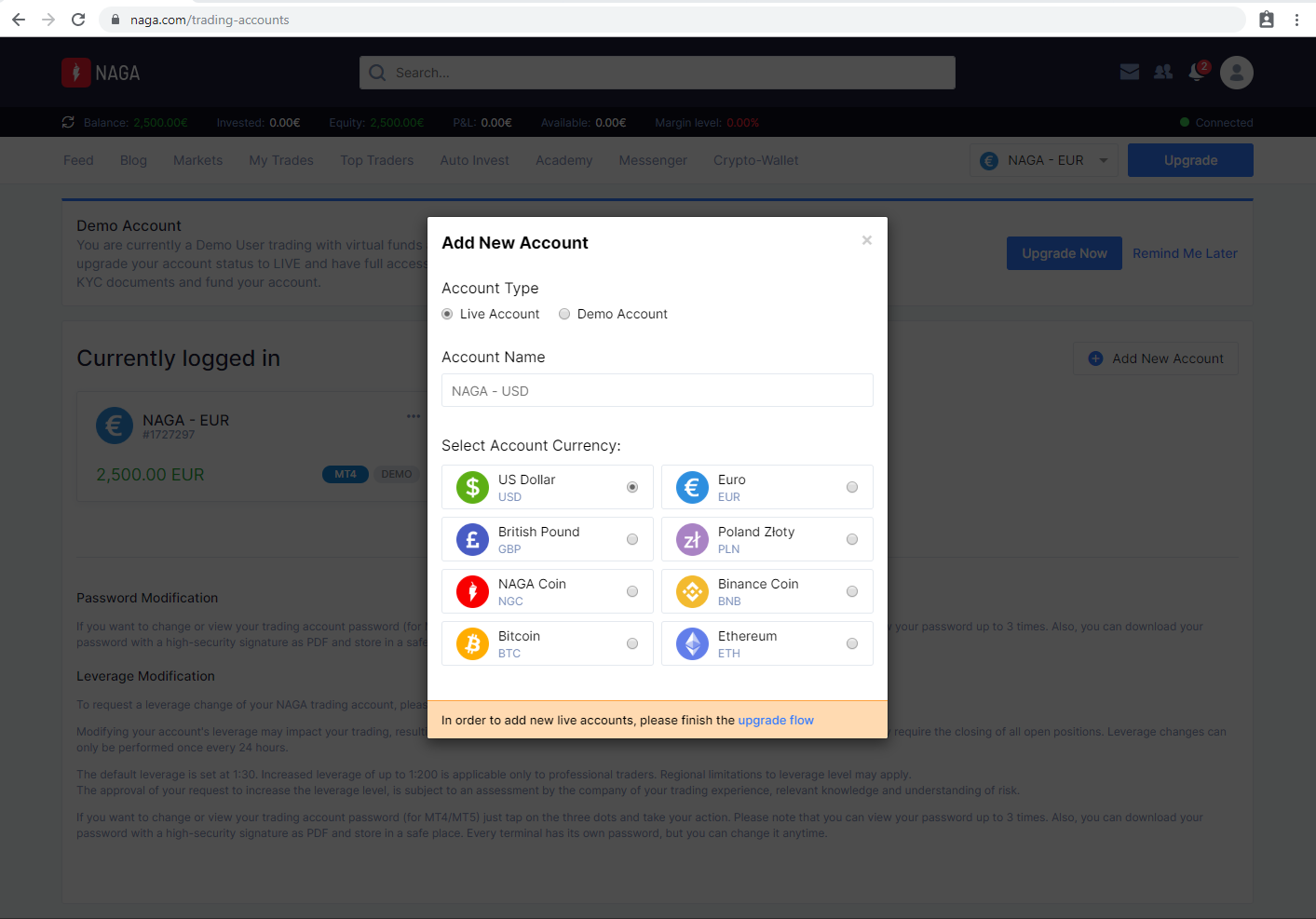Viewport: 1316px width, 919px height.
Task: Click the Binance Coin icon
Action: point(692,591)
